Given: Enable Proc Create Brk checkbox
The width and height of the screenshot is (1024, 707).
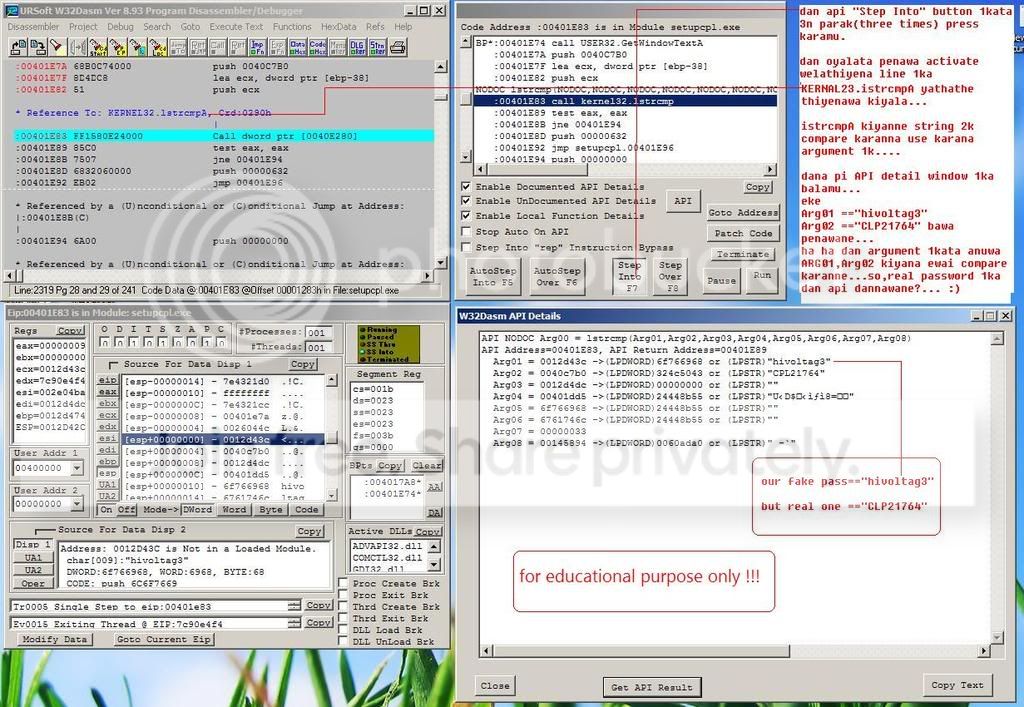Looking at the screenshot, I should pyautogui.click(x=343, y=583).
